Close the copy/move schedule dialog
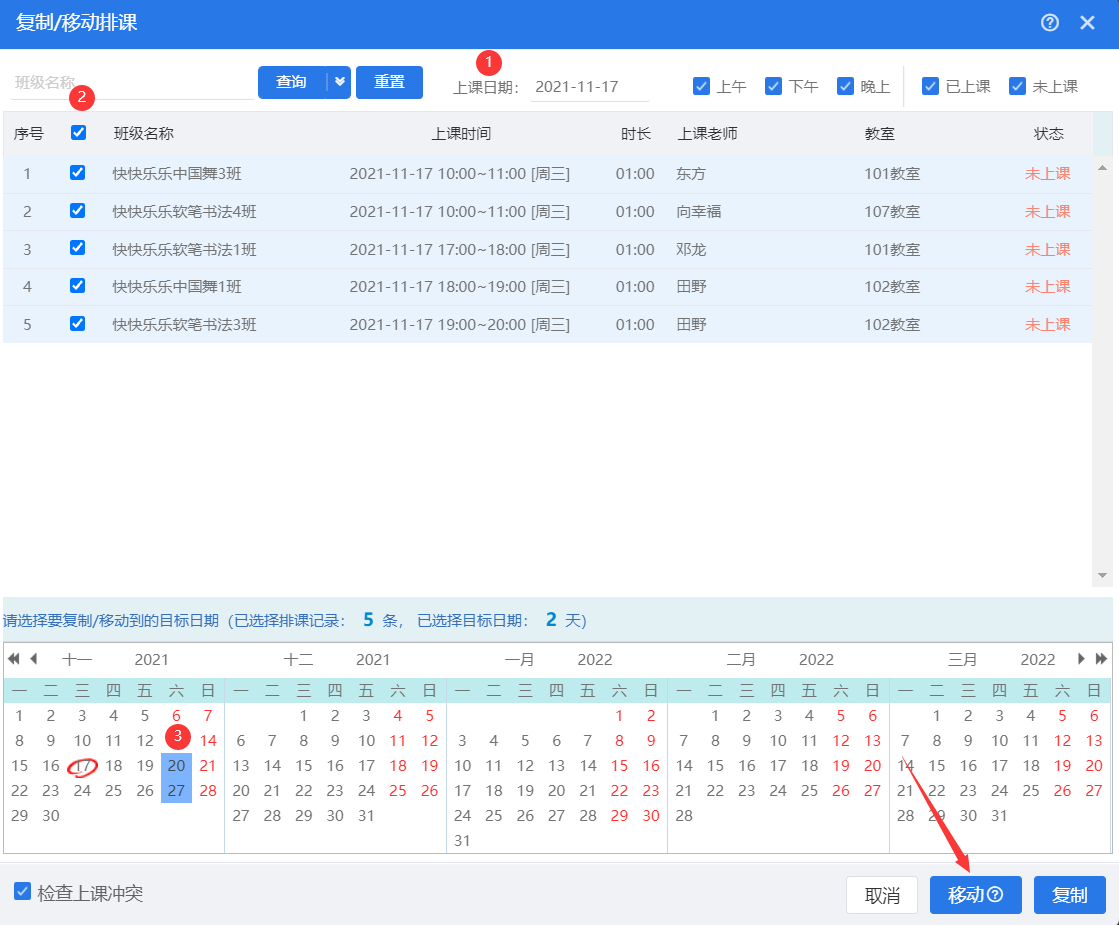This screenshot has height=925, width=1119. point(1087,23)
